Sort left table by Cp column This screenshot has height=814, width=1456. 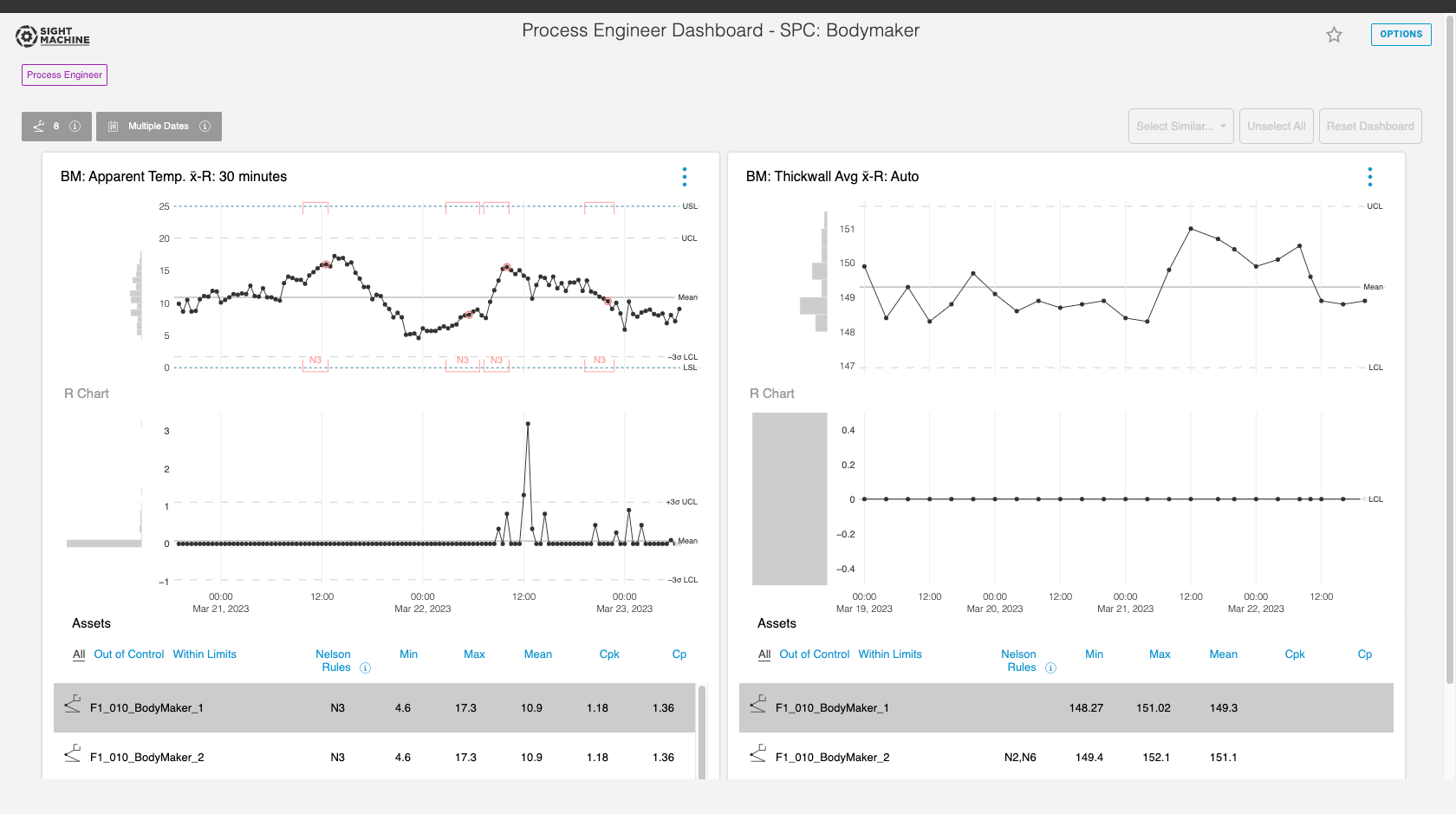tap(679, 654)
